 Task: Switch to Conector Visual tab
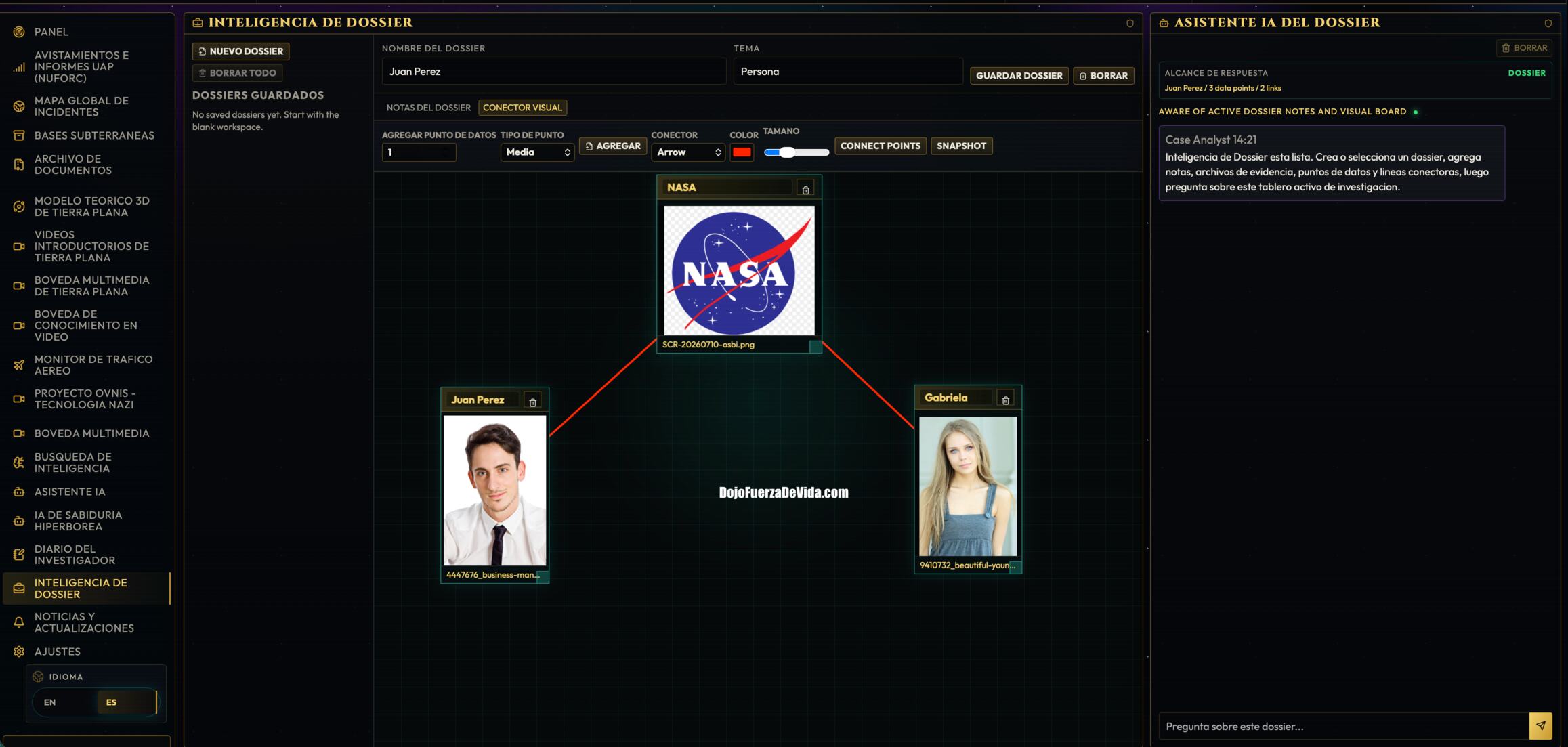(x=522, y=108)
